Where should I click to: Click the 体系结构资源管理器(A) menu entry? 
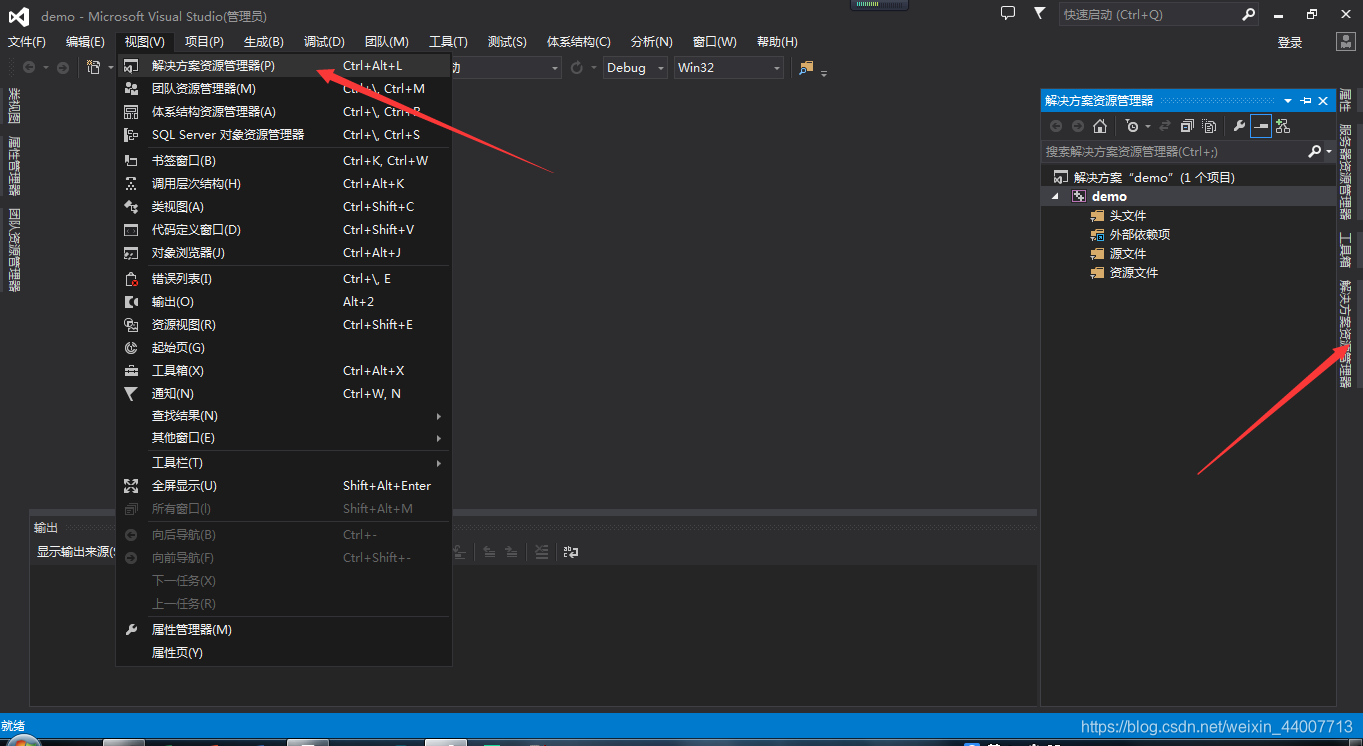point(284,111)
